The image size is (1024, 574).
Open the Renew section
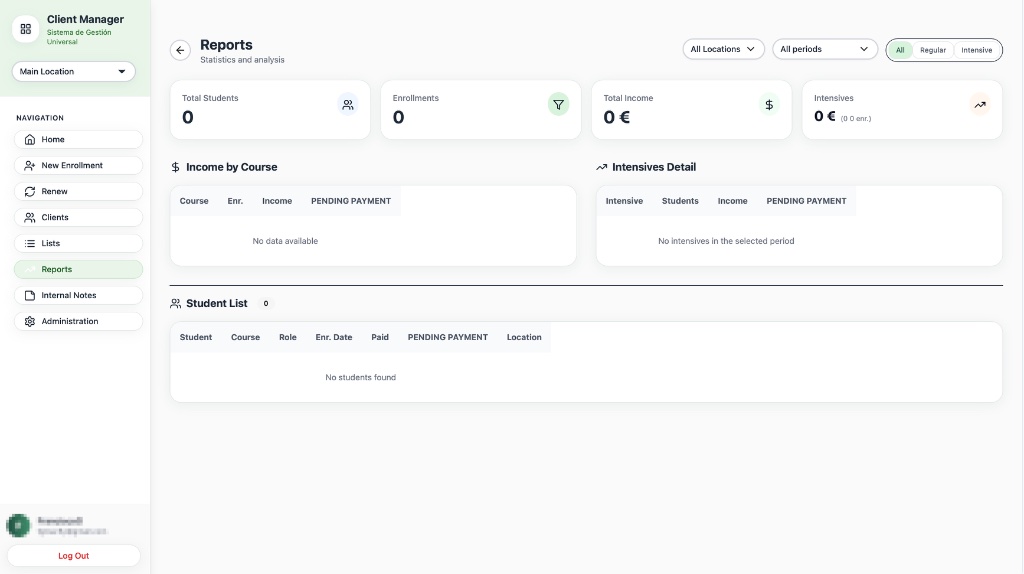(78, 191)
